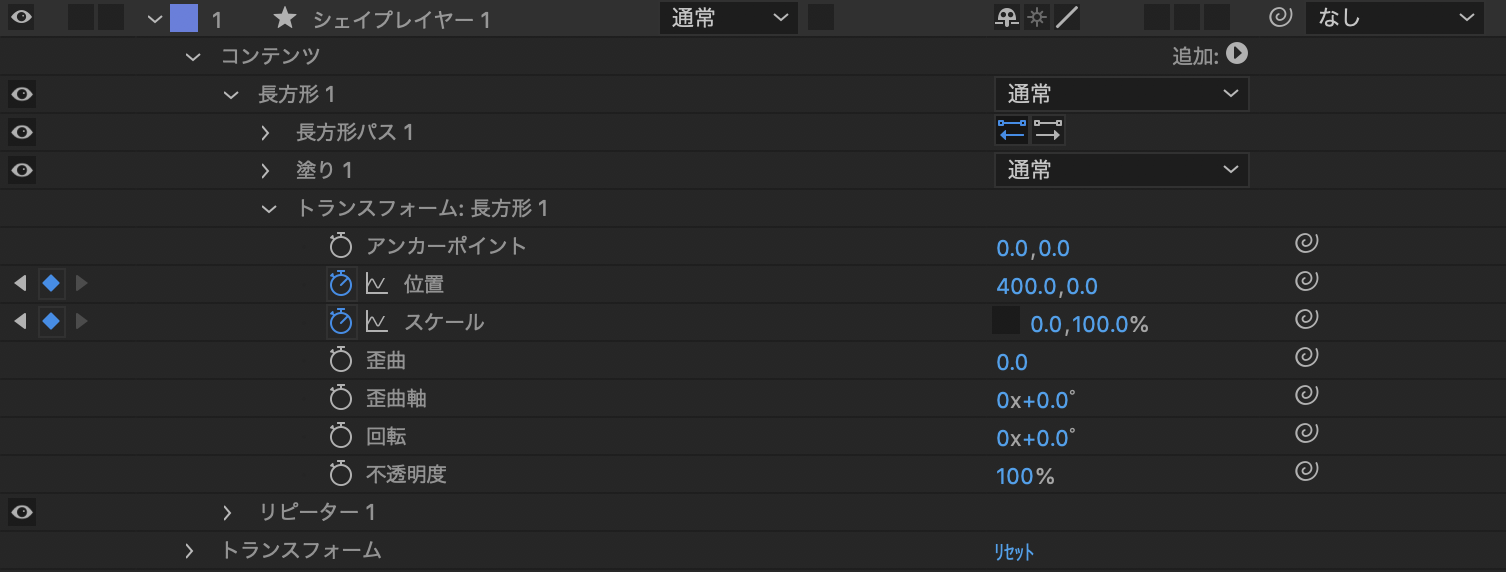Toggle the 位置 stopwatch

[341, 284]
